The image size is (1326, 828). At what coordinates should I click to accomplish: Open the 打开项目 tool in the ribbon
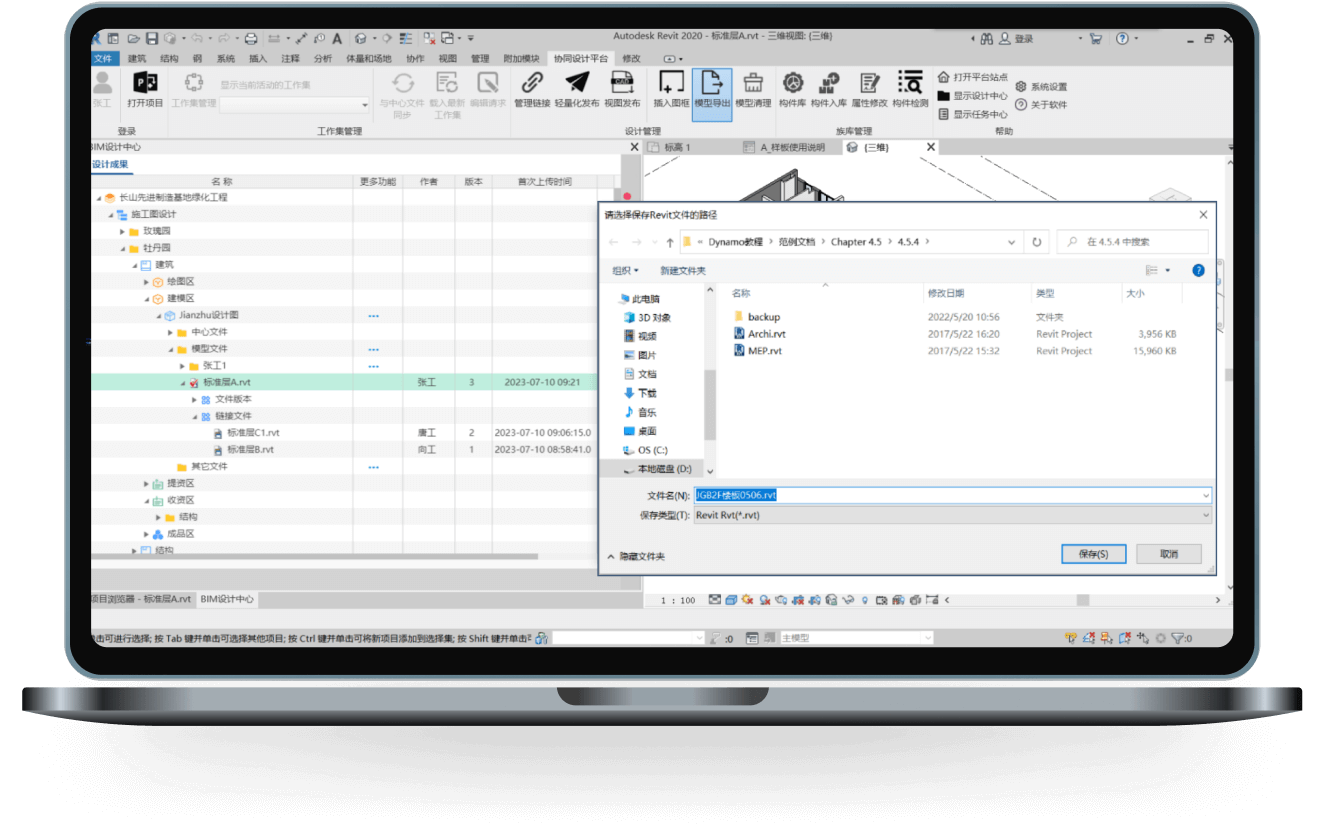[145, 90]
